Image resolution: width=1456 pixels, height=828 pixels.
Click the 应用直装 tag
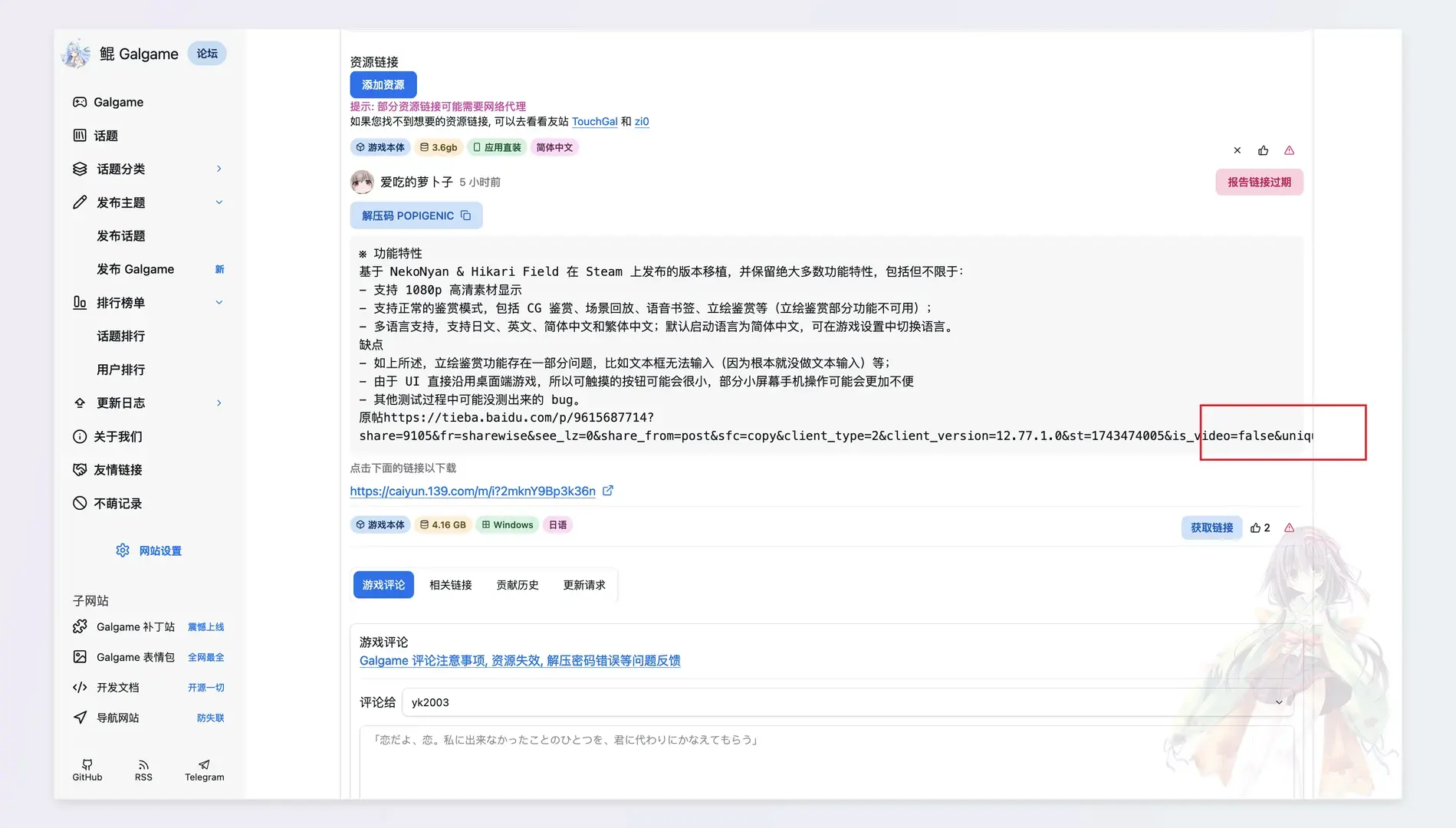(x=497, y=147)
